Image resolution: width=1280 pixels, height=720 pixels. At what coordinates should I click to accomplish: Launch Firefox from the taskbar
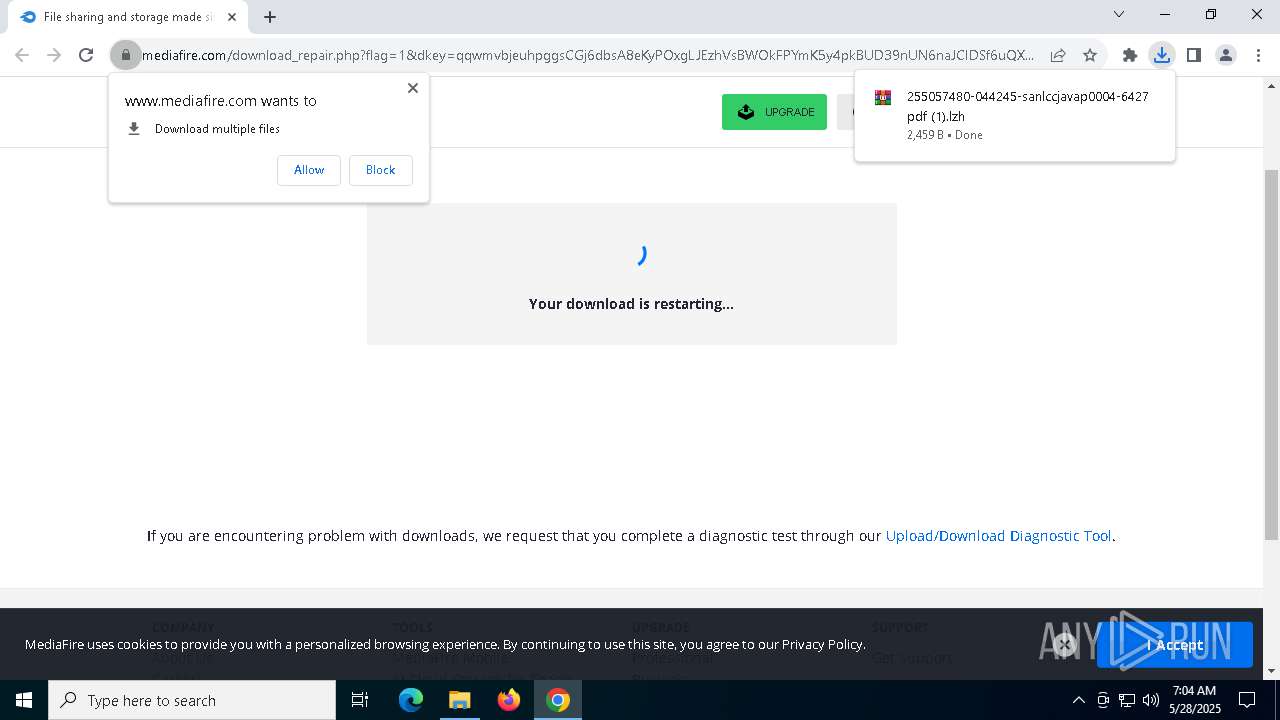click(509, 700)
